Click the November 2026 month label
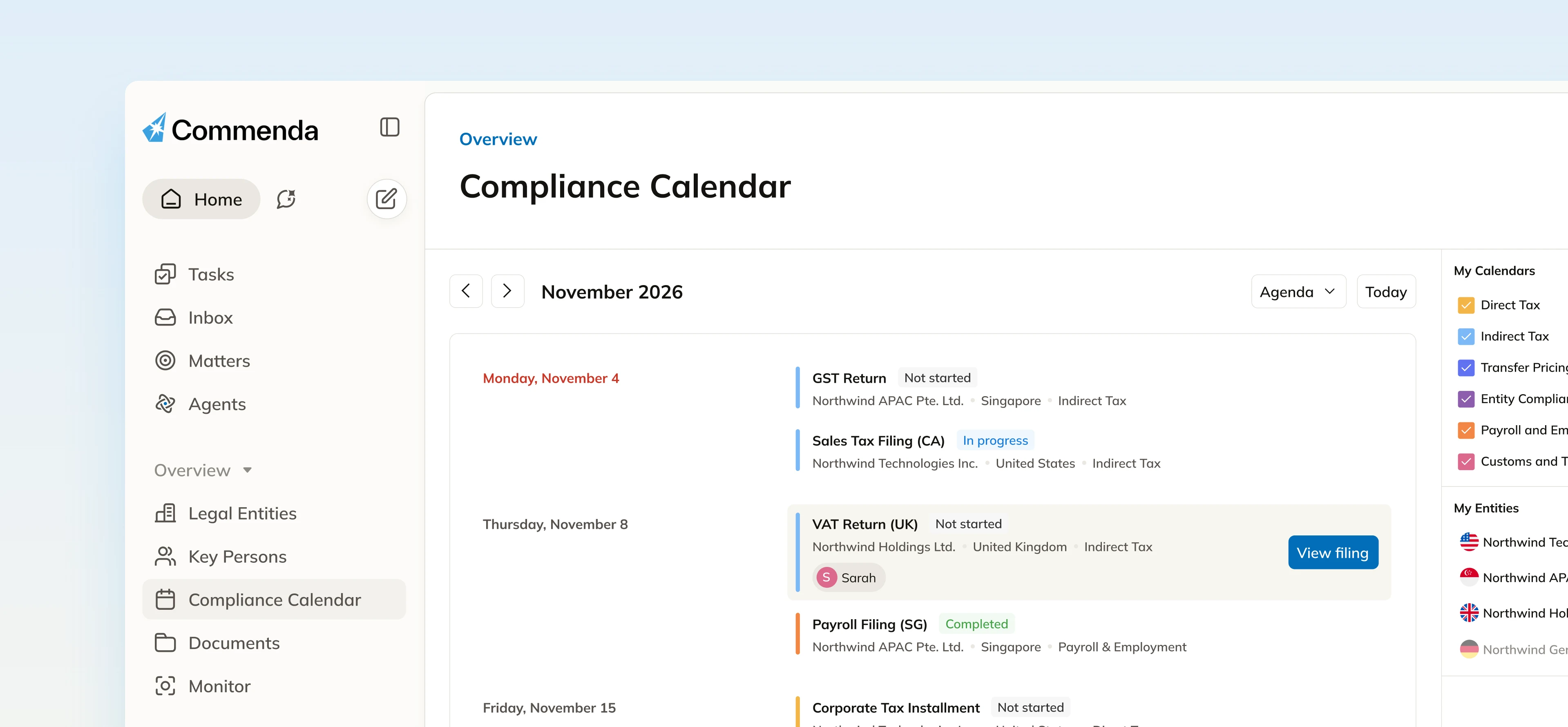The image size is (1568, 727). pyautogui.click(x=612, y=292)
